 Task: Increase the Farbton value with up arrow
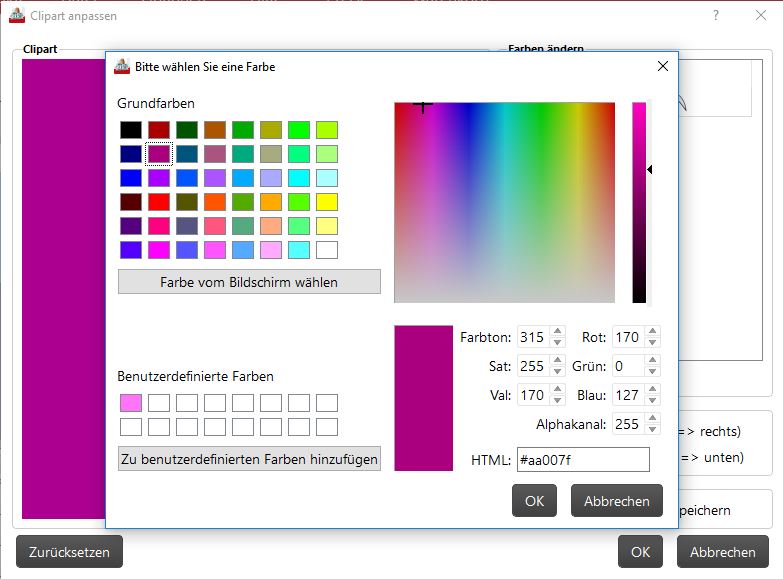557,331
